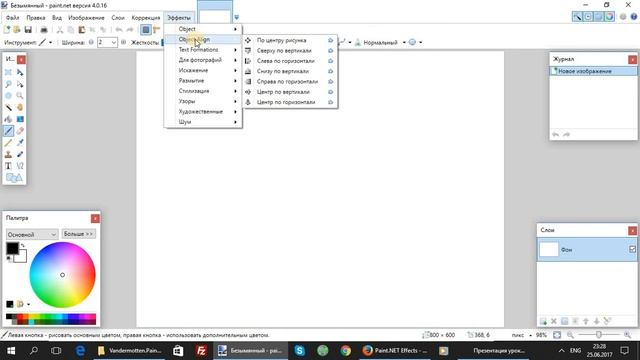Select the Rectangle Select tool
640x360 pixels.
click(8, 72)
